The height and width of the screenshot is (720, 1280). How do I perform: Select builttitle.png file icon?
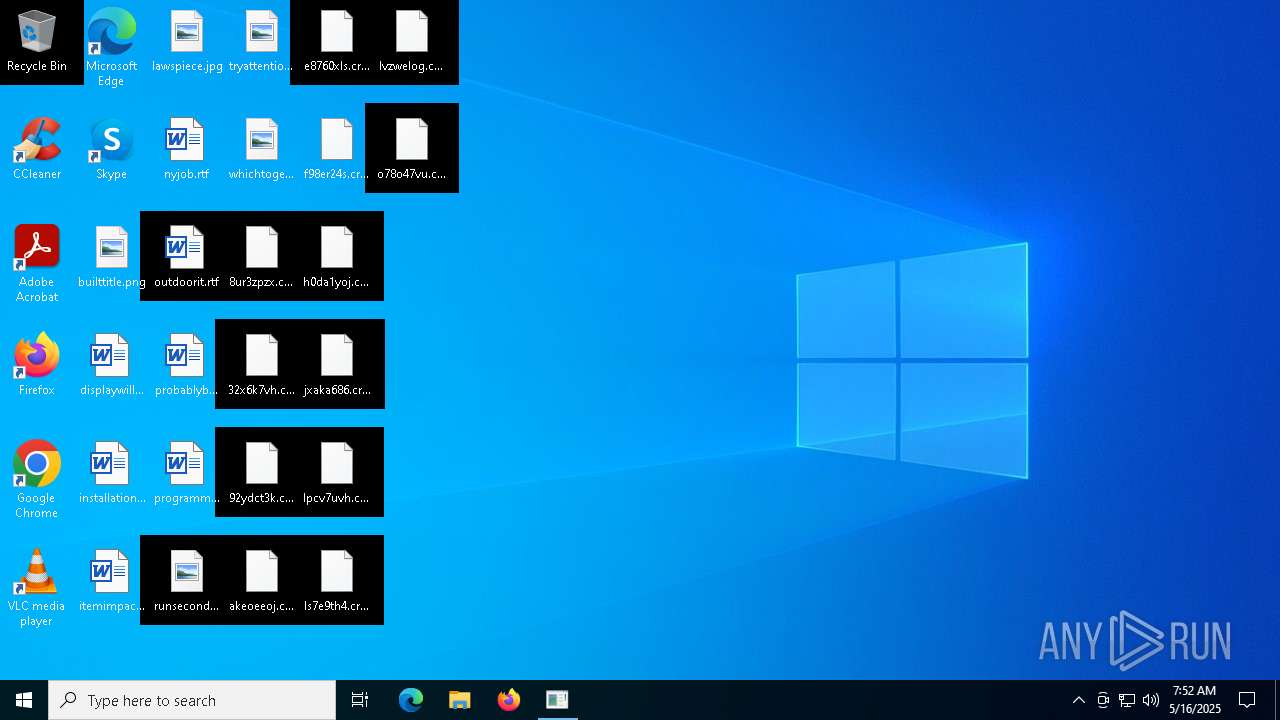click(x=111, y=258)
